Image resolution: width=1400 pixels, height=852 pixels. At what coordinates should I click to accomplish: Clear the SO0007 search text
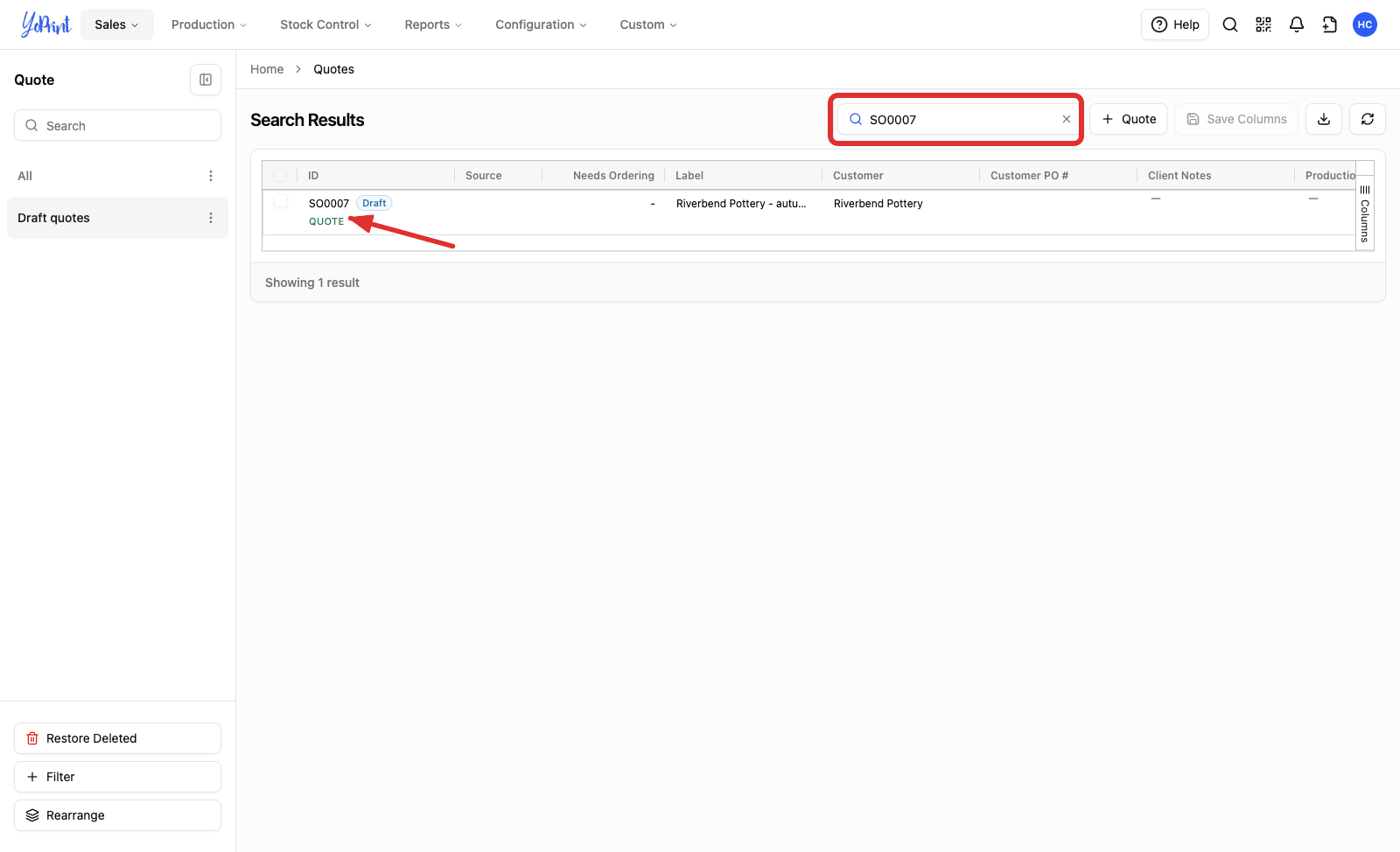(1067, 119)
